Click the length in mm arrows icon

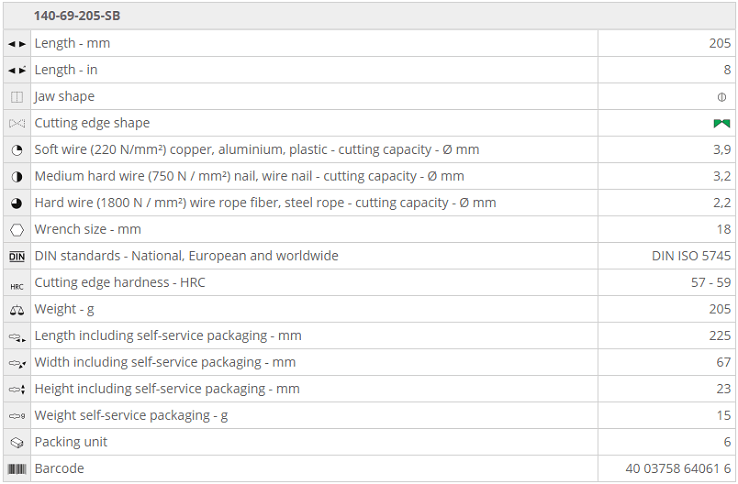[17, 44]
